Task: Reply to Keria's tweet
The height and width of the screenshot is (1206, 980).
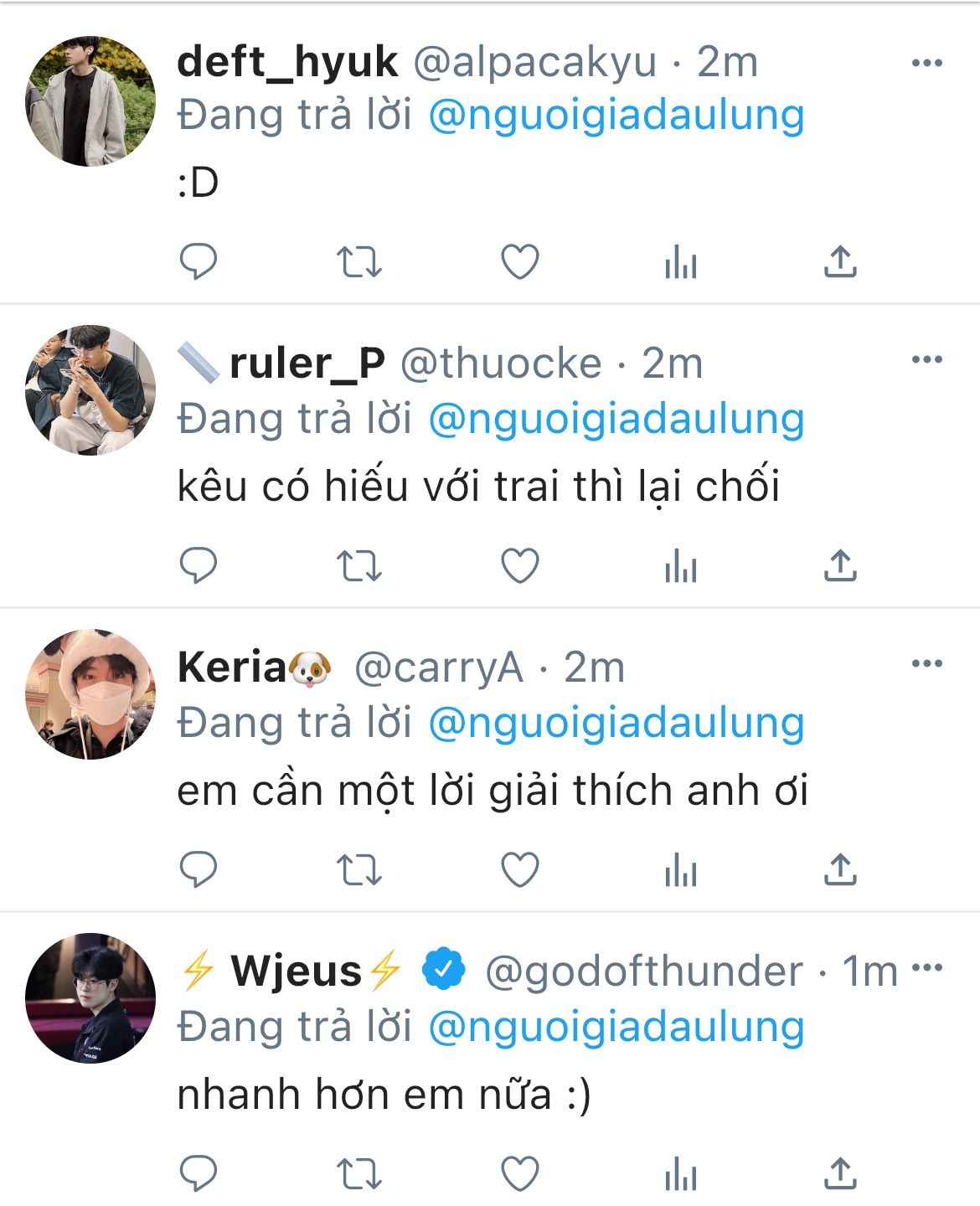Action: point(199,870)
